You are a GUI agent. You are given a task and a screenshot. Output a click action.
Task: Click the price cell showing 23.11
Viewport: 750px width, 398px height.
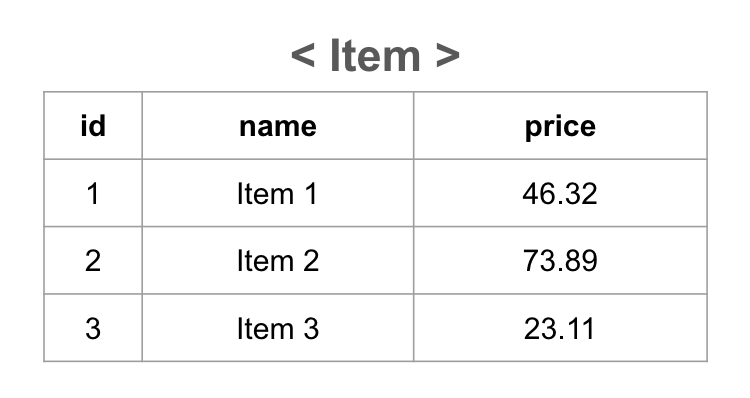560,328
